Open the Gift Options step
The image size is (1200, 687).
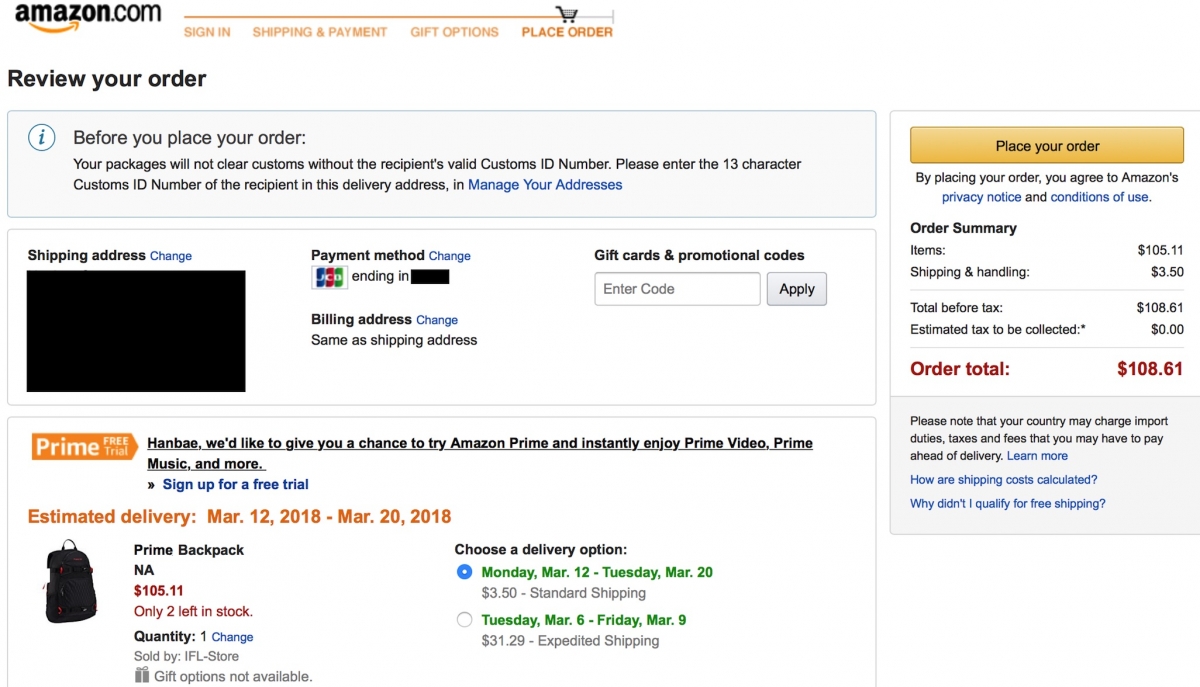454,32
